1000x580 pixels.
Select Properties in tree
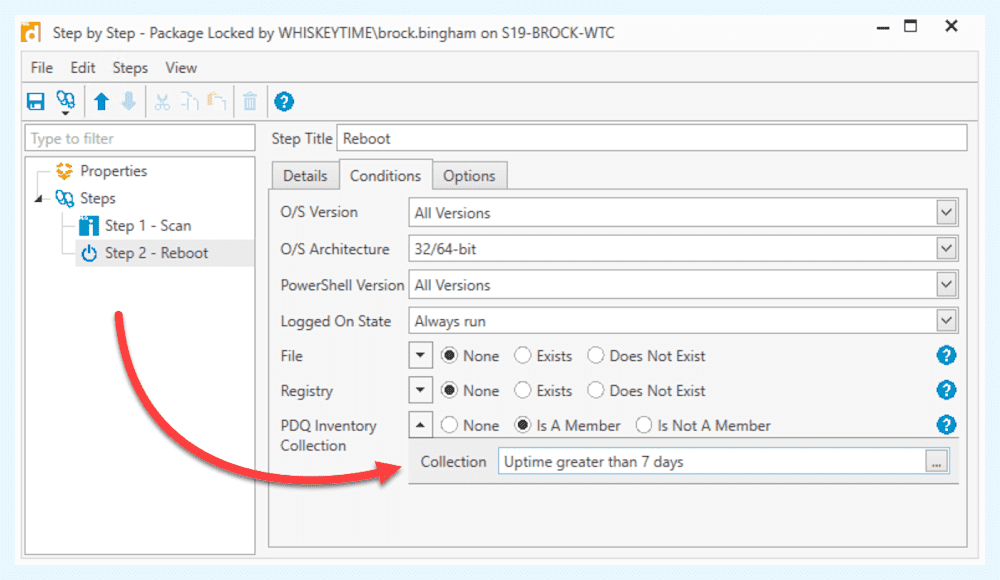click(x=114, y=171)
